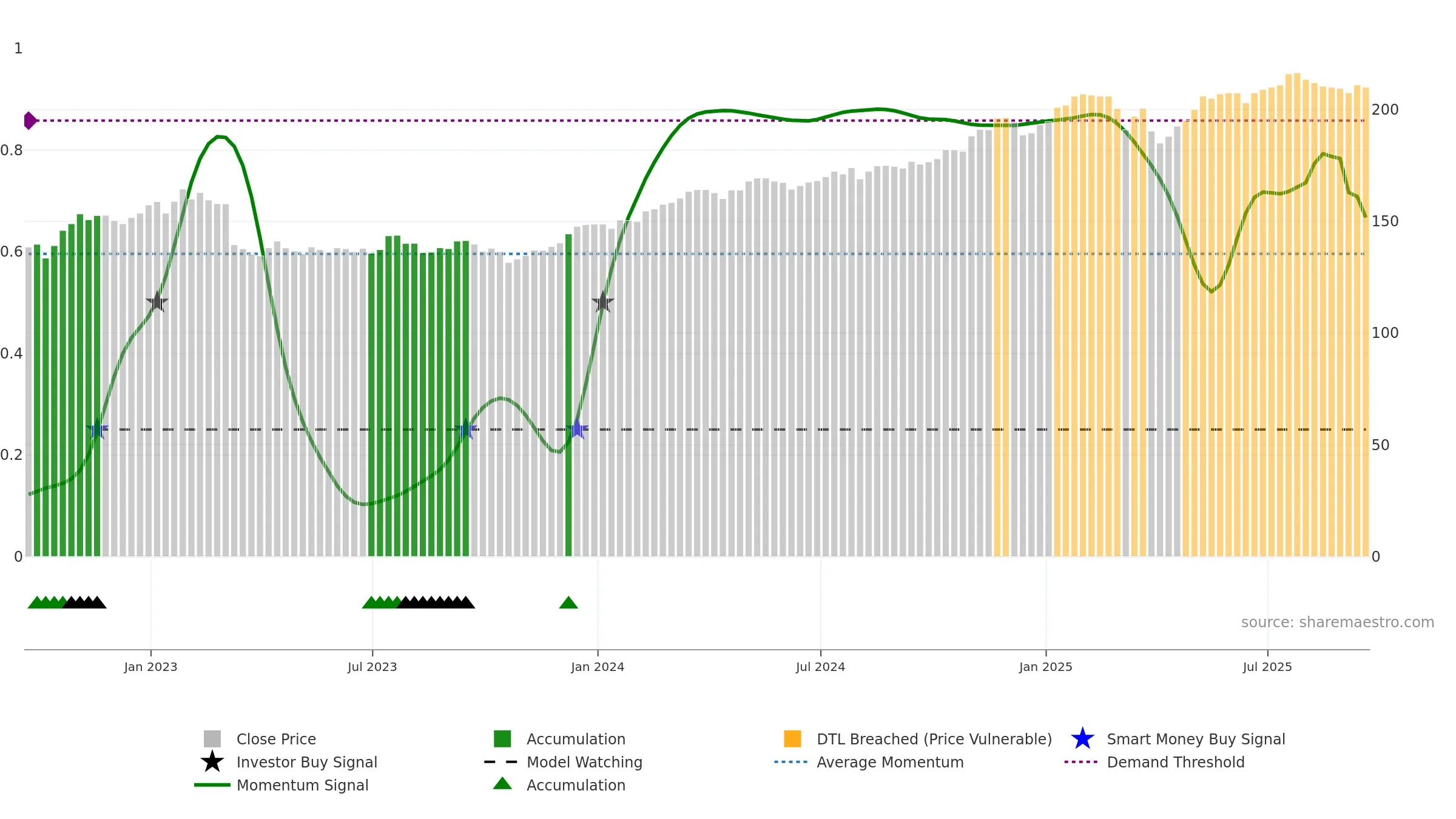
Task: Click the single green Accumulation triangle before Jan 2024
Action: click(x=568, y=602)
